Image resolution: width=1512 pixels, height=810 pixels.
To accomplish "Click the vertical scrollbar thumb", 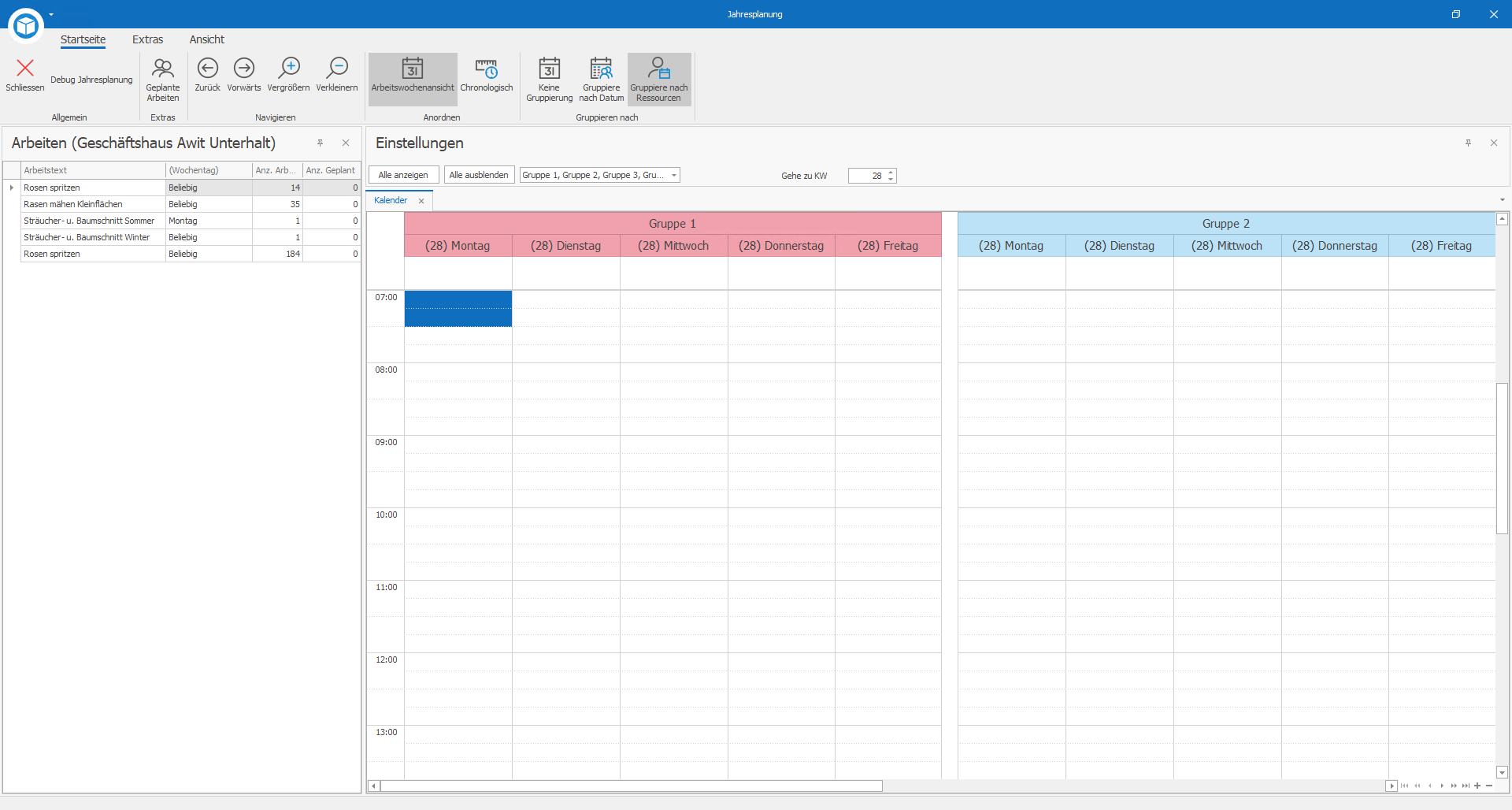I will pyautogui.click(x=1502, y=458).
